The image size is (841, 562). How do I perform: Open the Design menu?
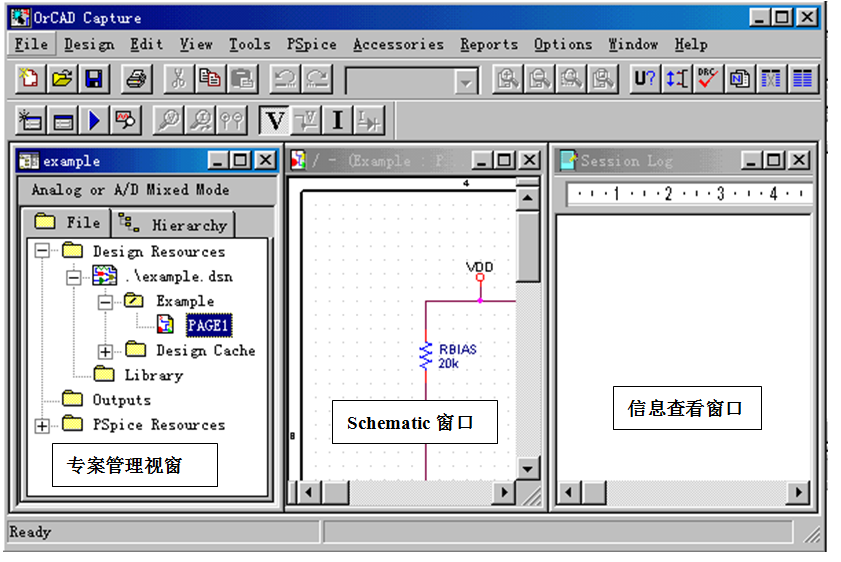[89, 44]
